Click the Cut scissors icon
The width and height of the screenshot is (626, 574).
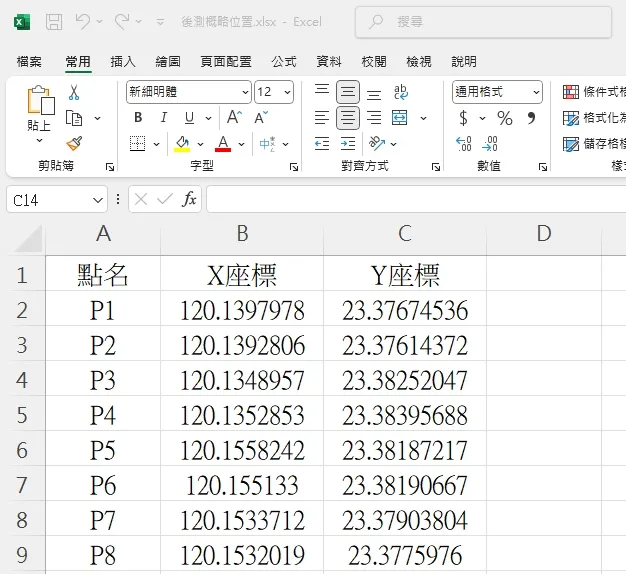click(73, 92)
